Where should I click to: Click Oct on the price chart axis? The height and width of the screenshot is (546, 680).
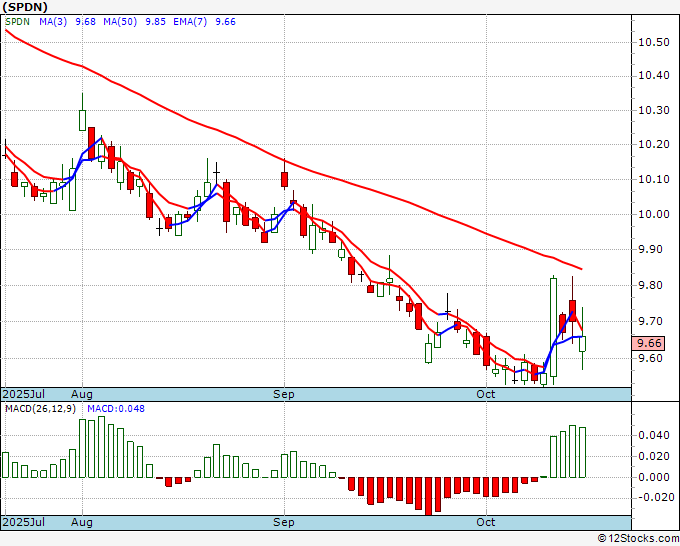coord(485,394)
